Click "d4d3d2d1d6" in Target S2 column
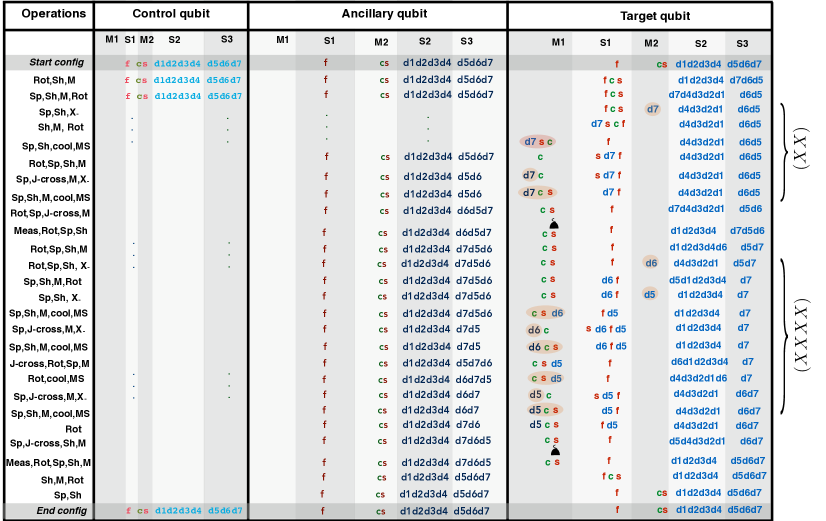 click(x=698, y=378)
